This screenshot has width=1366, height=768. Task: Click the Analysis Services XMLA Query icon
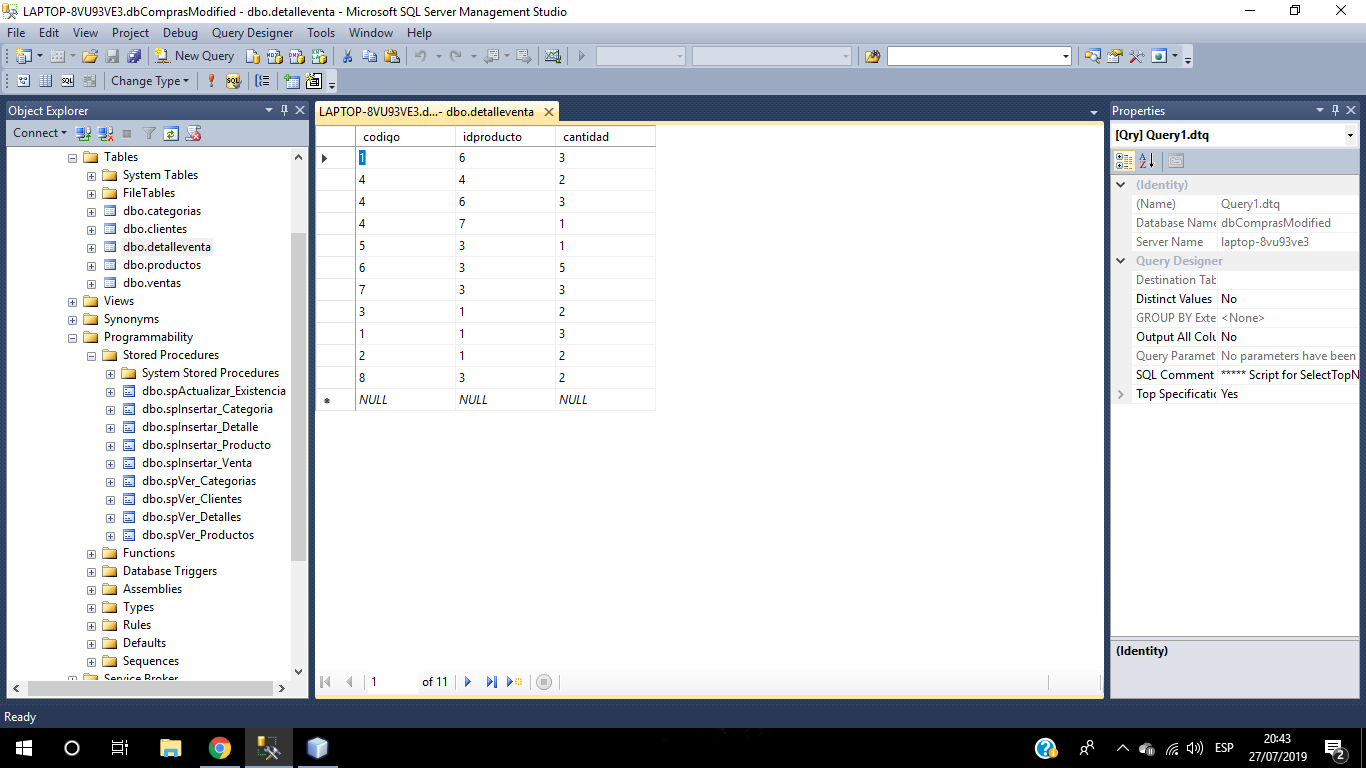[x=318, y=56]
